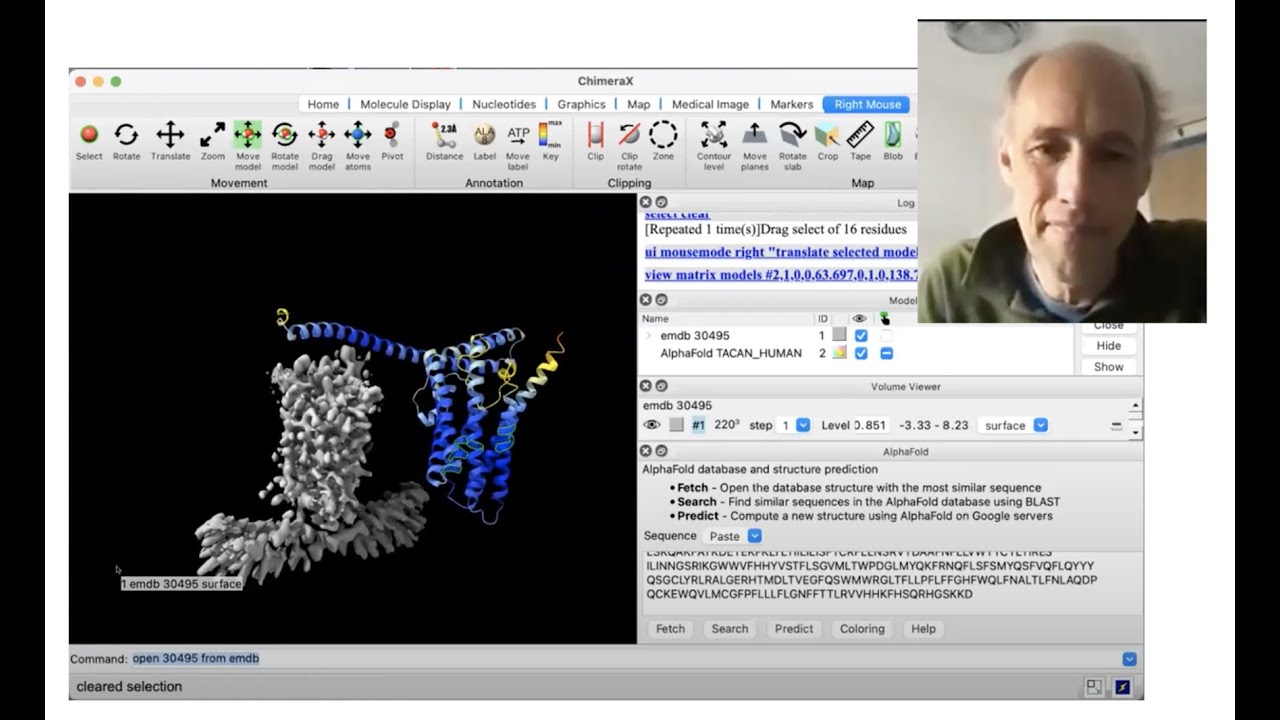
Task: Open the Medical Image tab
Action: coord(710,104)
